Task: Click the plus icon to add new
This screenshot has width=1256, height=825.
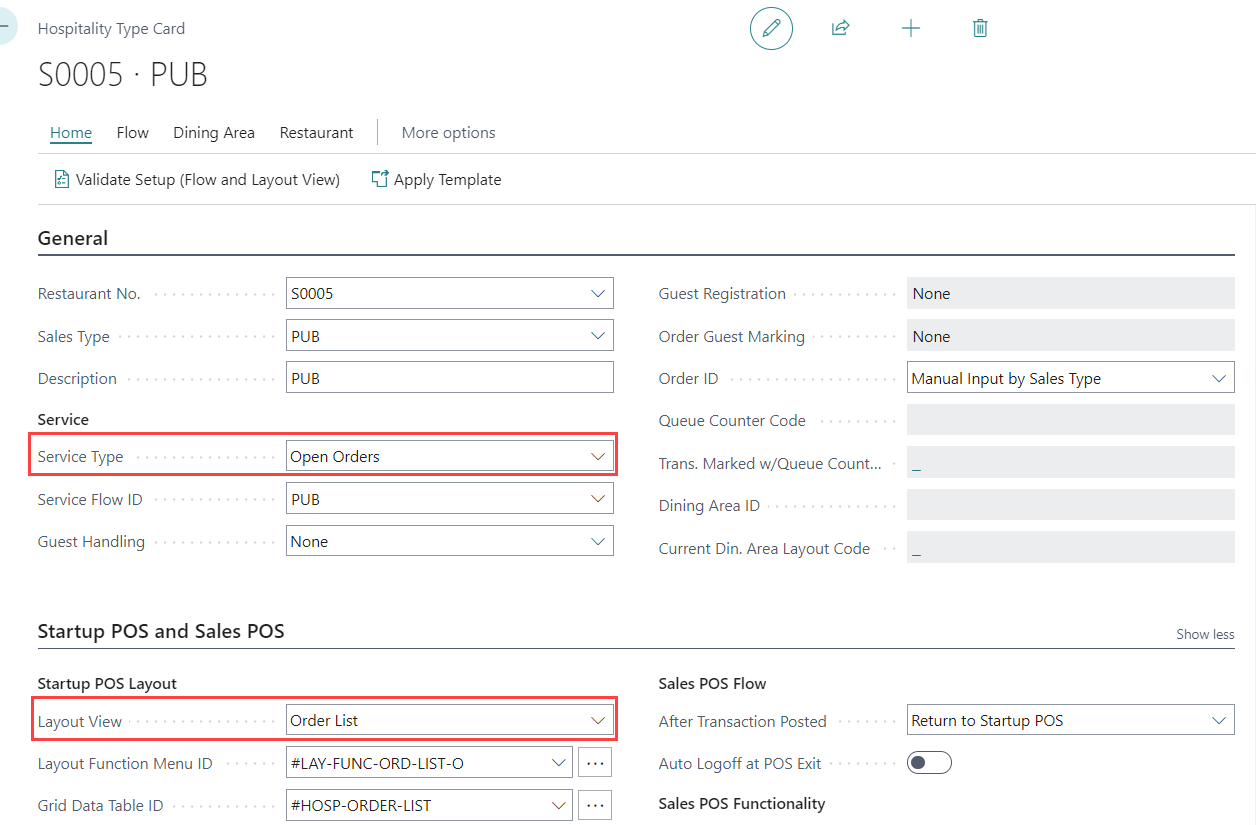Action: pos(910,28)
